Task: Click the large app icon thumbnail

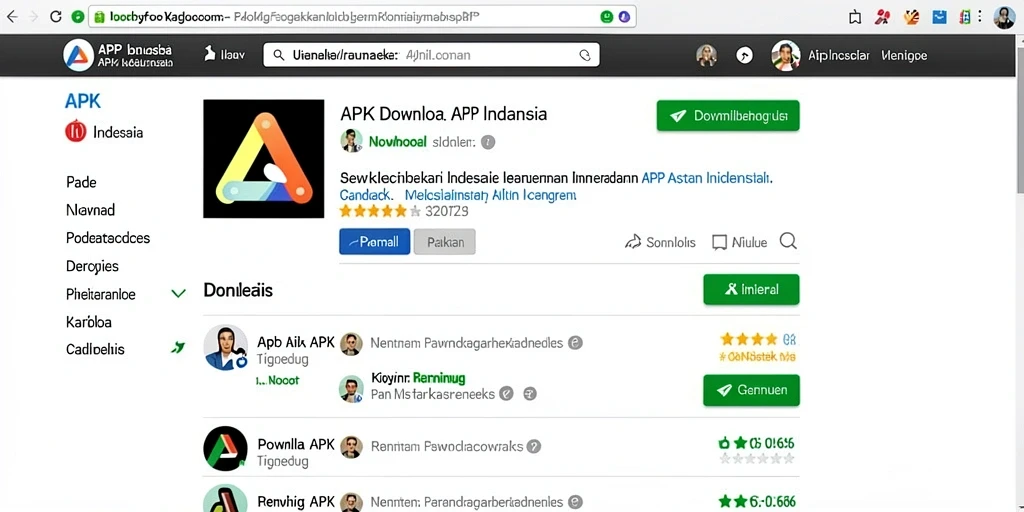Action: click(263, 159)
